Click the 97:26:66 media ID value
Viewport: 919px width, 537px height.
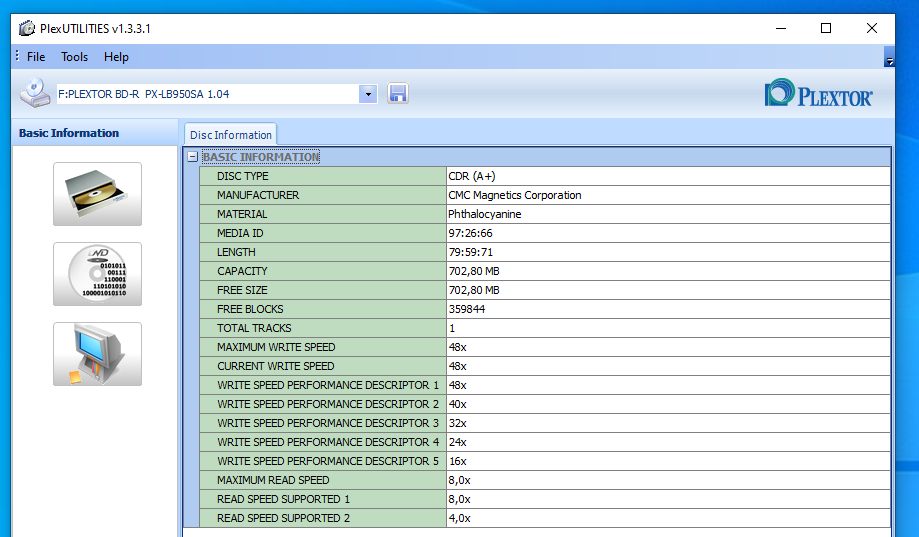(x=668, y=233)
